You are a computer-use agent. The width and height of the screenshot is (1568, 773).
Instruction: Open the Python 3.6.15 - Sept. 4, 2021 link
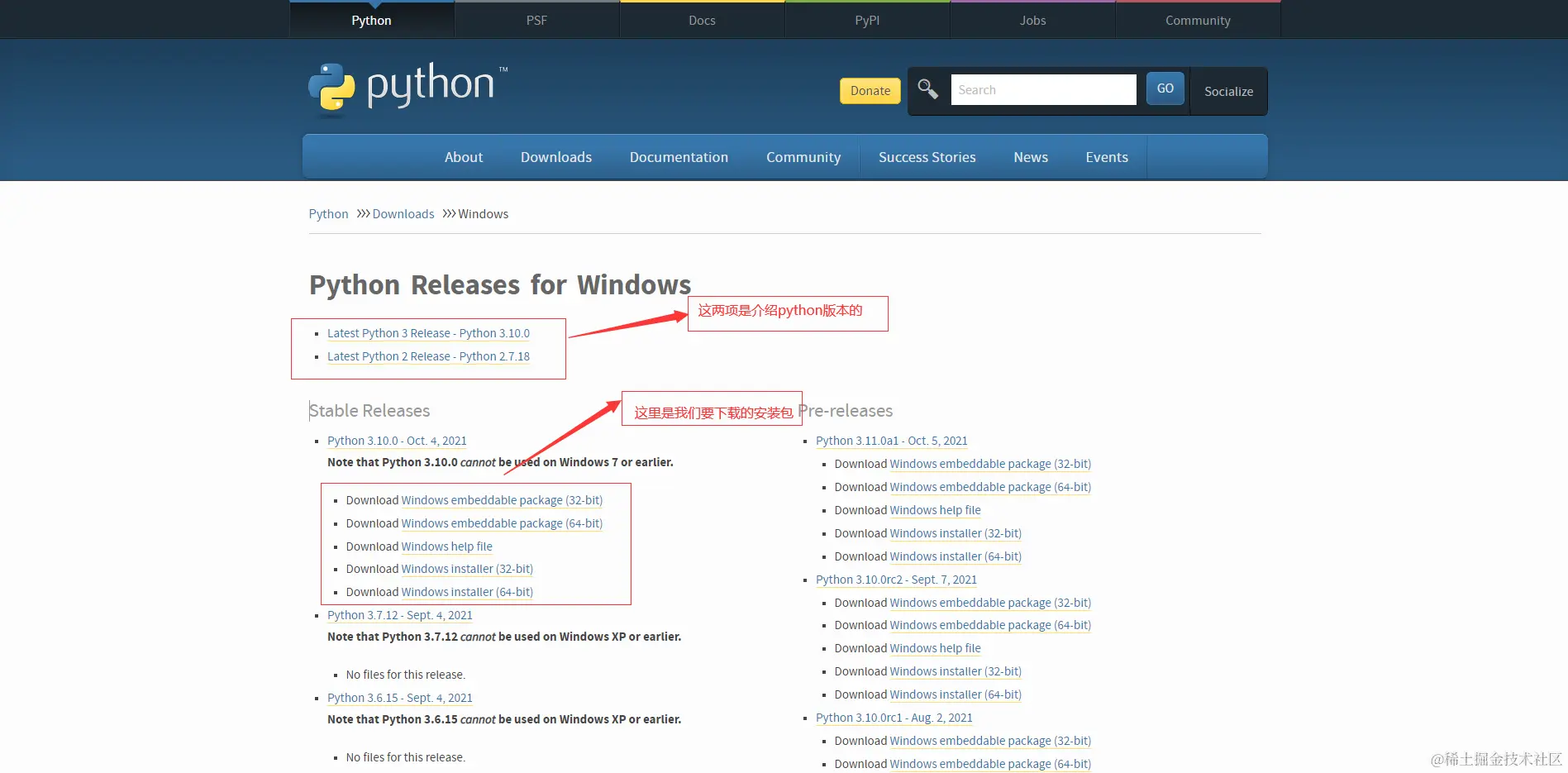click(400, 698)
